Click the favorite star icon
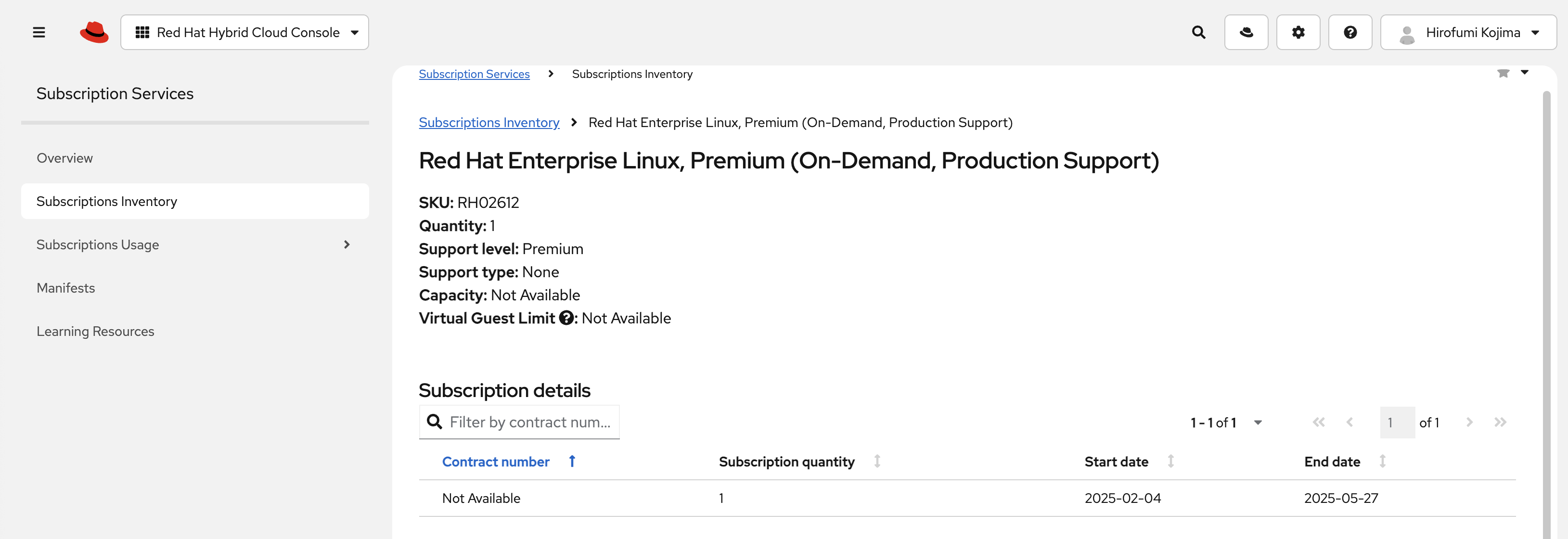 click(1503, 73)
